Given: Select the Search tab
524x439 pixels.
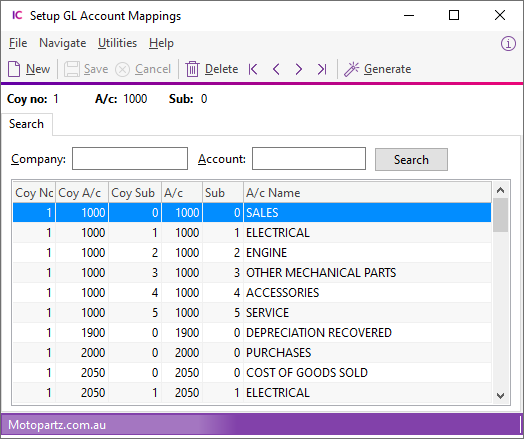Looking at the screenshot, I should click(26, 124).
